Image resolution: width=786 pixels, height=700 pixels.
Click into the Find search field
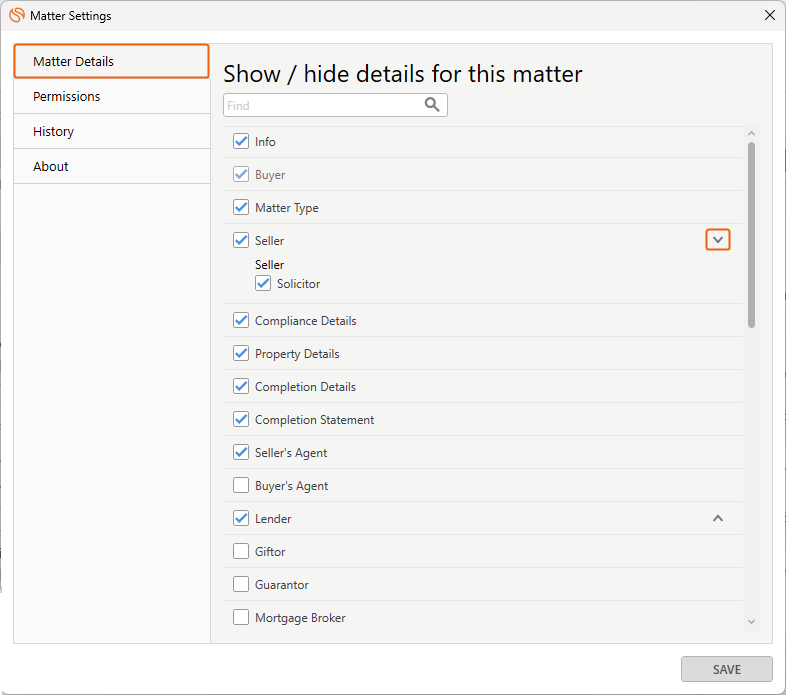[x=320, y=105]
